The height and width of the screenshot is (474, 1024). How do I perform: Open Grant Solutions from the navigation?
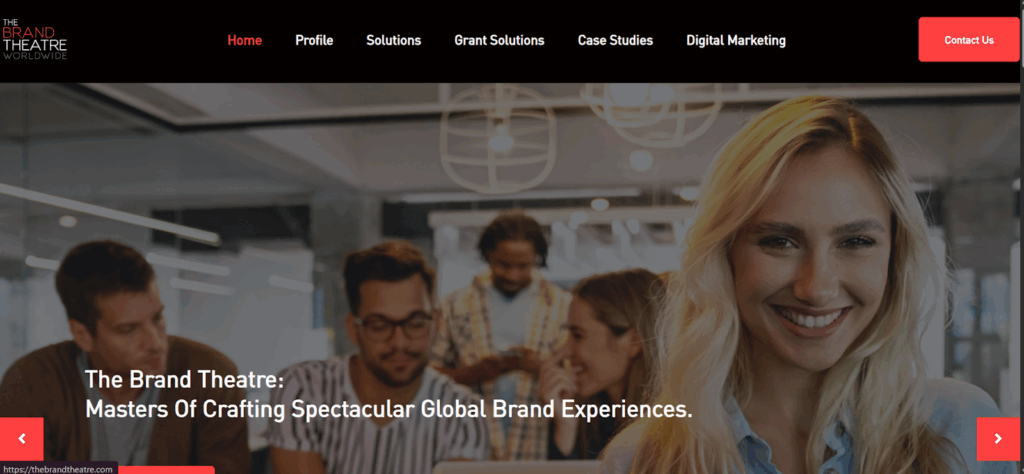[500, 40]
